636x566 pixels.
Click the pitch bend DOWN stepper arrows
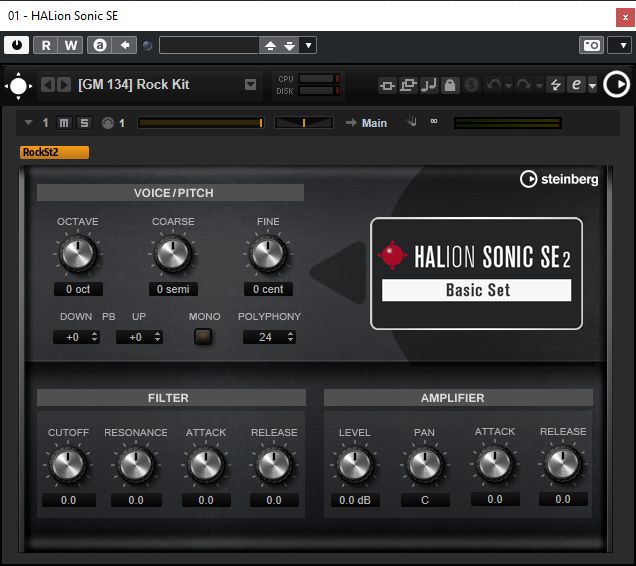[95, 337]
